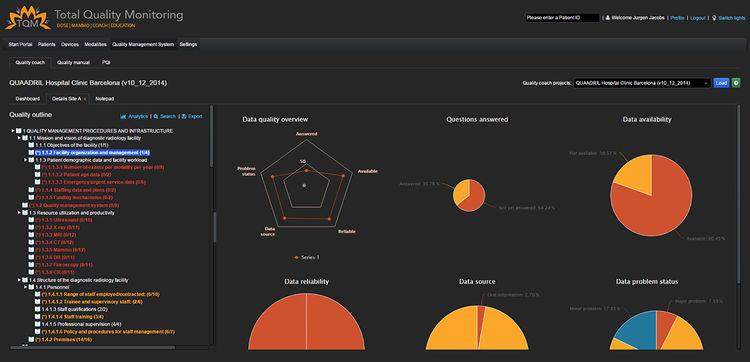
Task: Open the Quality coach projects dropdown
Action: coord(642,83)
